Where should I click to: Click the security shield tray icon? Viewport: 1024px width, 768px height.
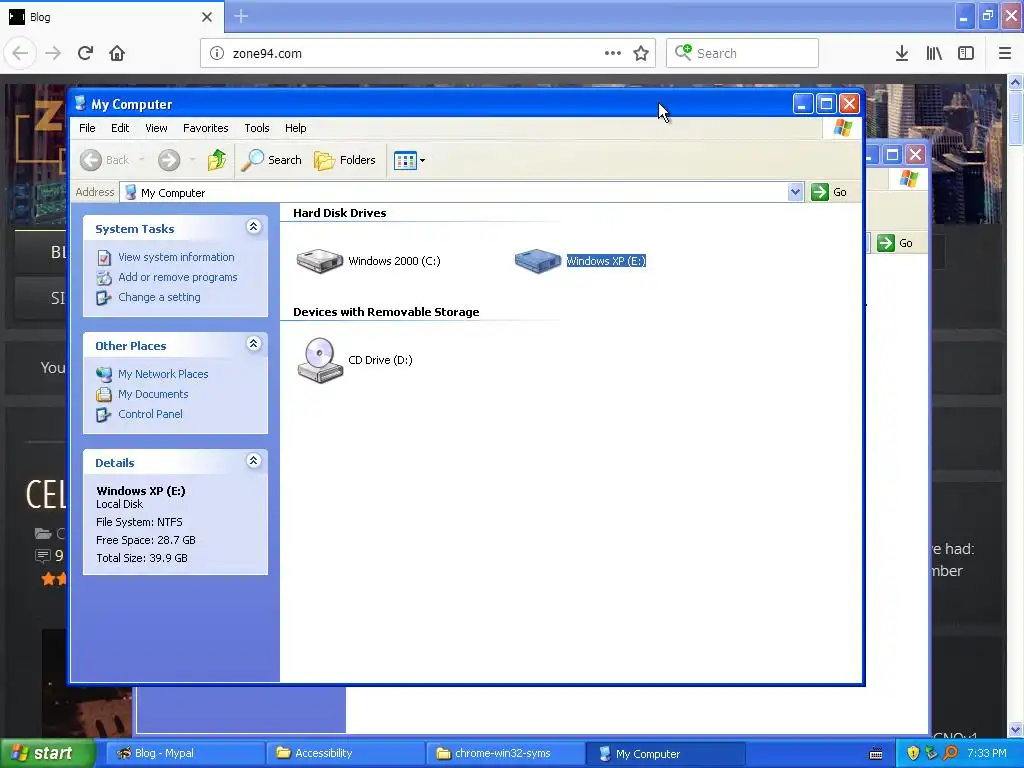912,754
